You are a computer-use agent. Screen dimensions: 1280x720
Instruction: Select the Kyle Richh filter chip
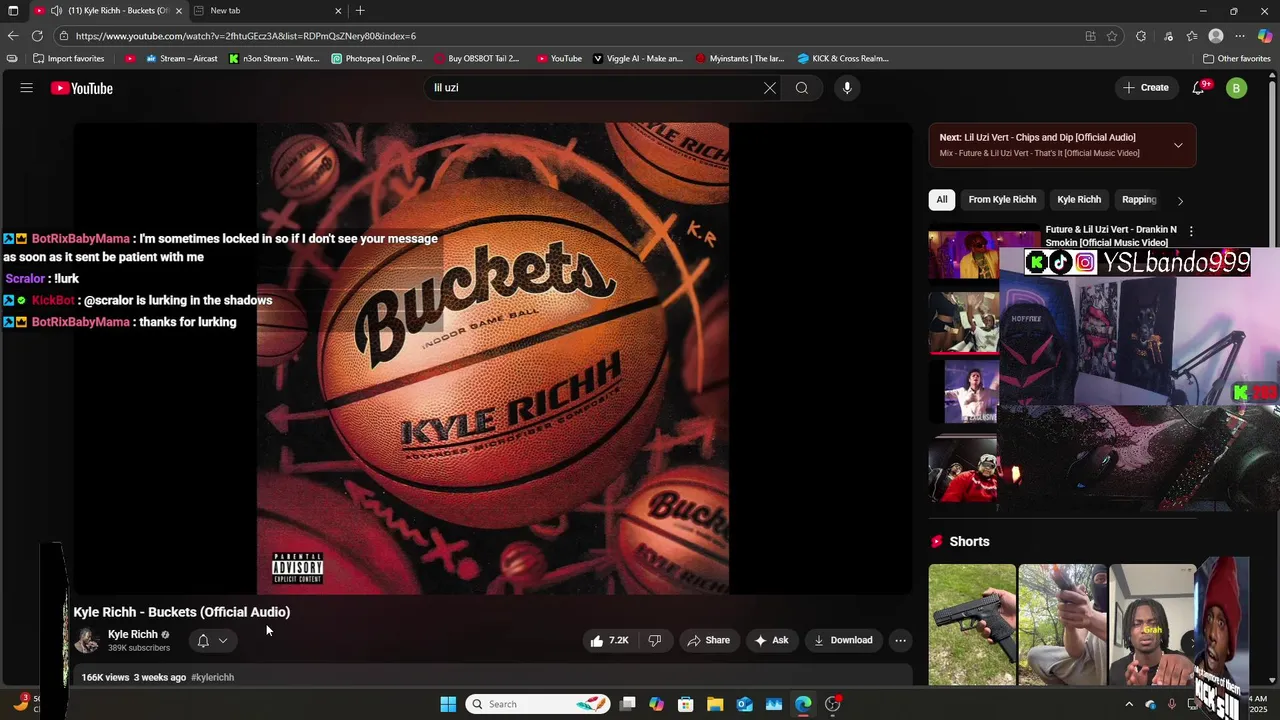[1079, 200]
